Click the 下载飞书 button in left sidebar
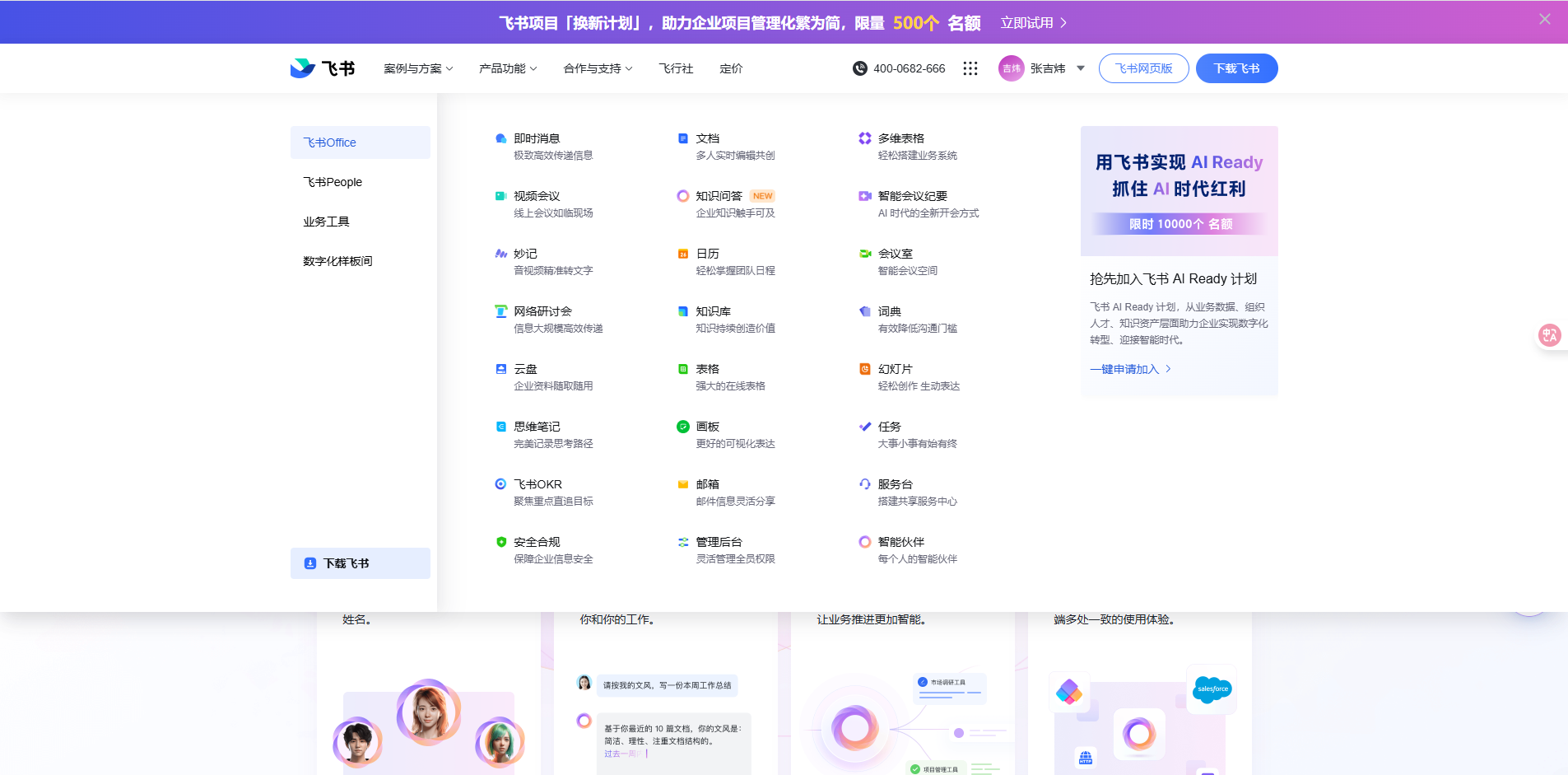Viewport: 1568px width, 775px height. [361, 563]
